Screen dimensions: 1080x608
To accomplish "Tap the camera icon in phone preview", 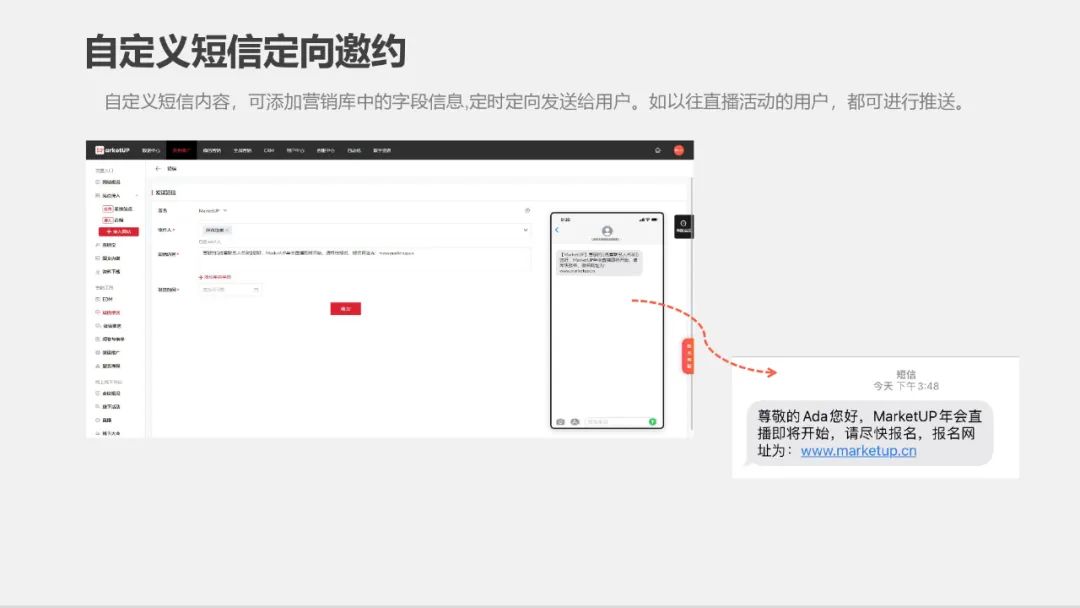I will 561,421.
